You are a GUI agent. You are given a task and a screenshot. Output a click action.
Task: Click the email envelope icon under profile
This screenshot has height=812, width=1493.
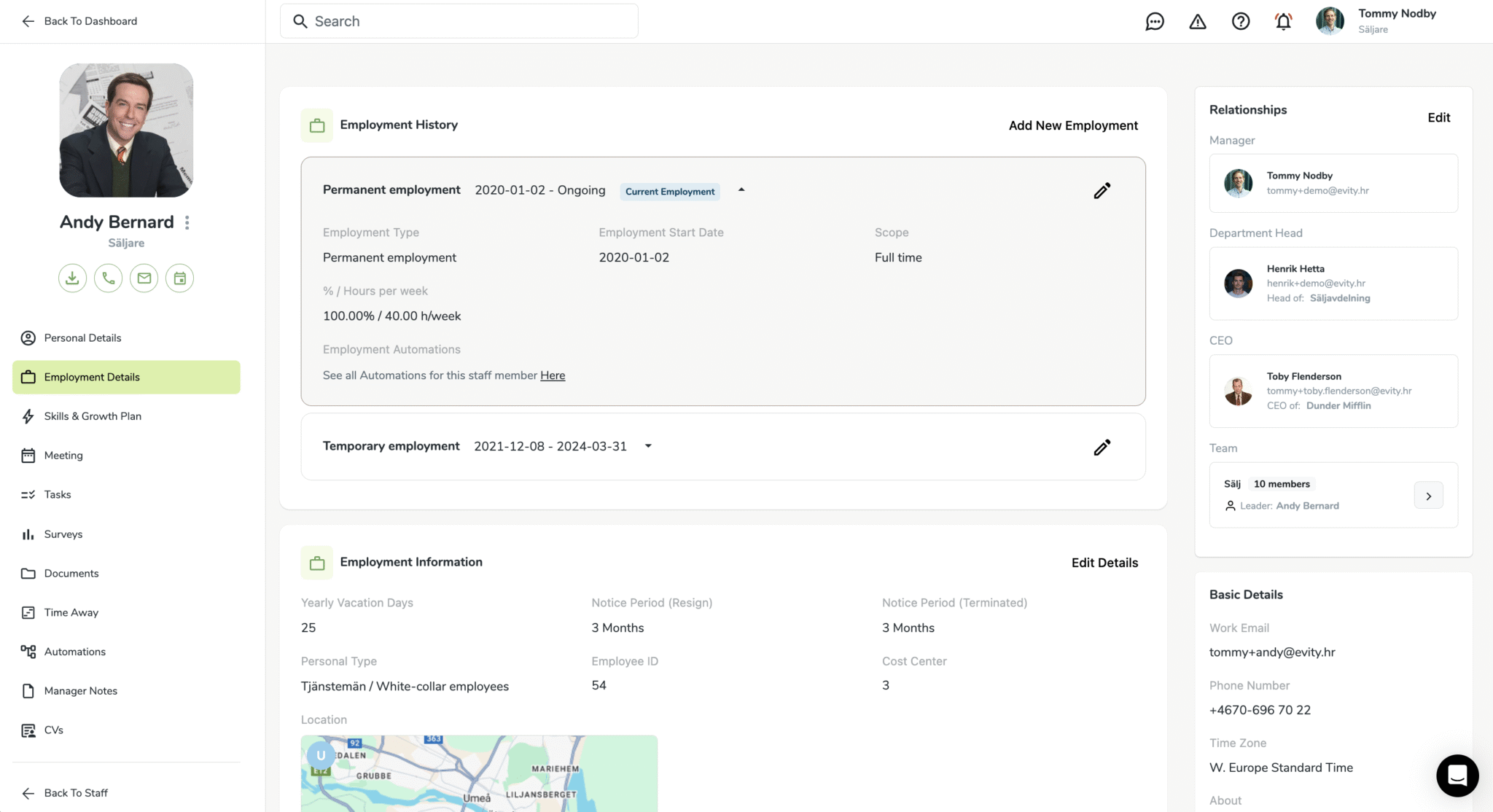coord(144,278)
